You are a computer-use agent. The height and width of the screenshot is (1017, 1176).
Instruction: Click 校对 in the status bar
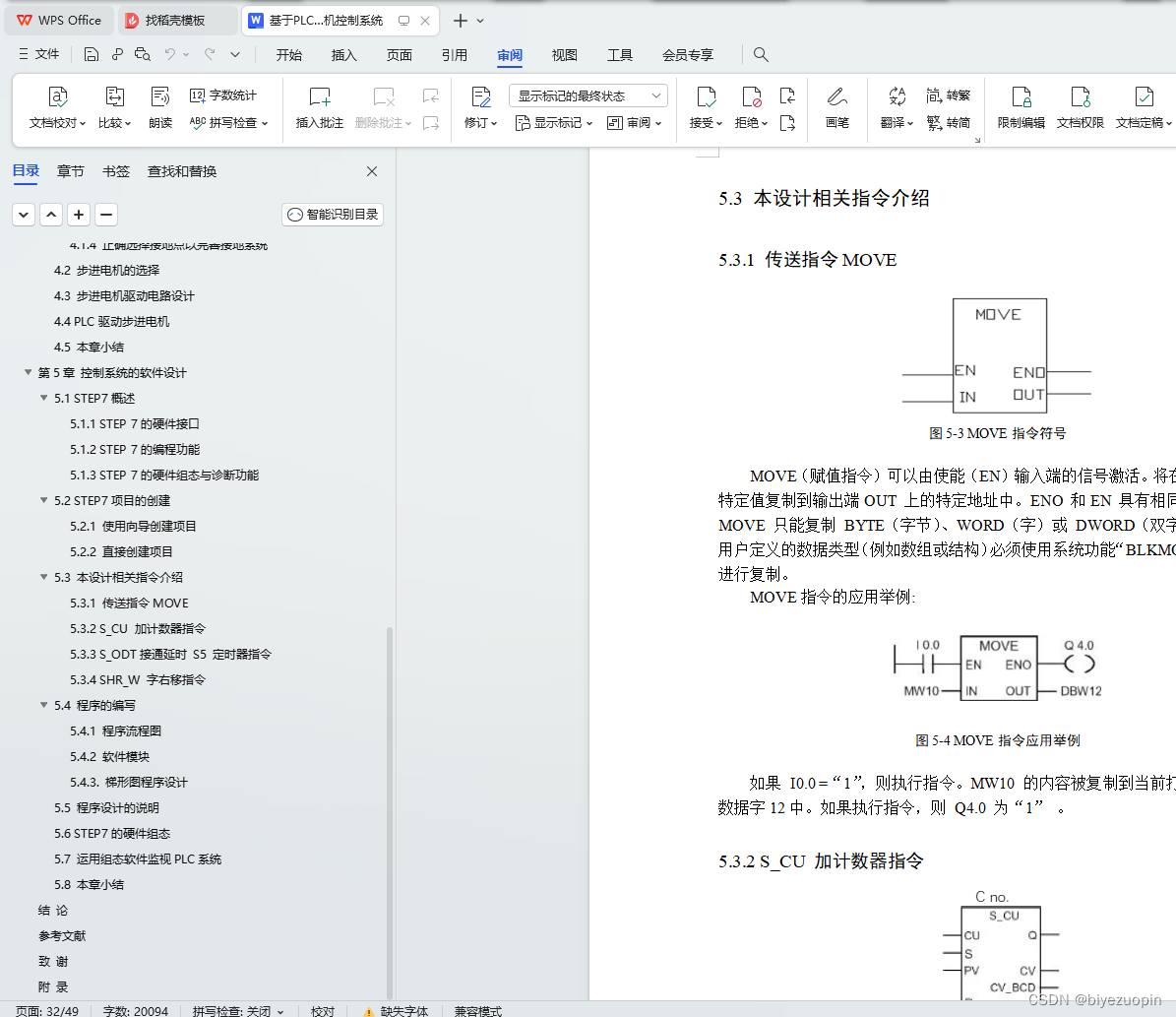click(323, 1011)
